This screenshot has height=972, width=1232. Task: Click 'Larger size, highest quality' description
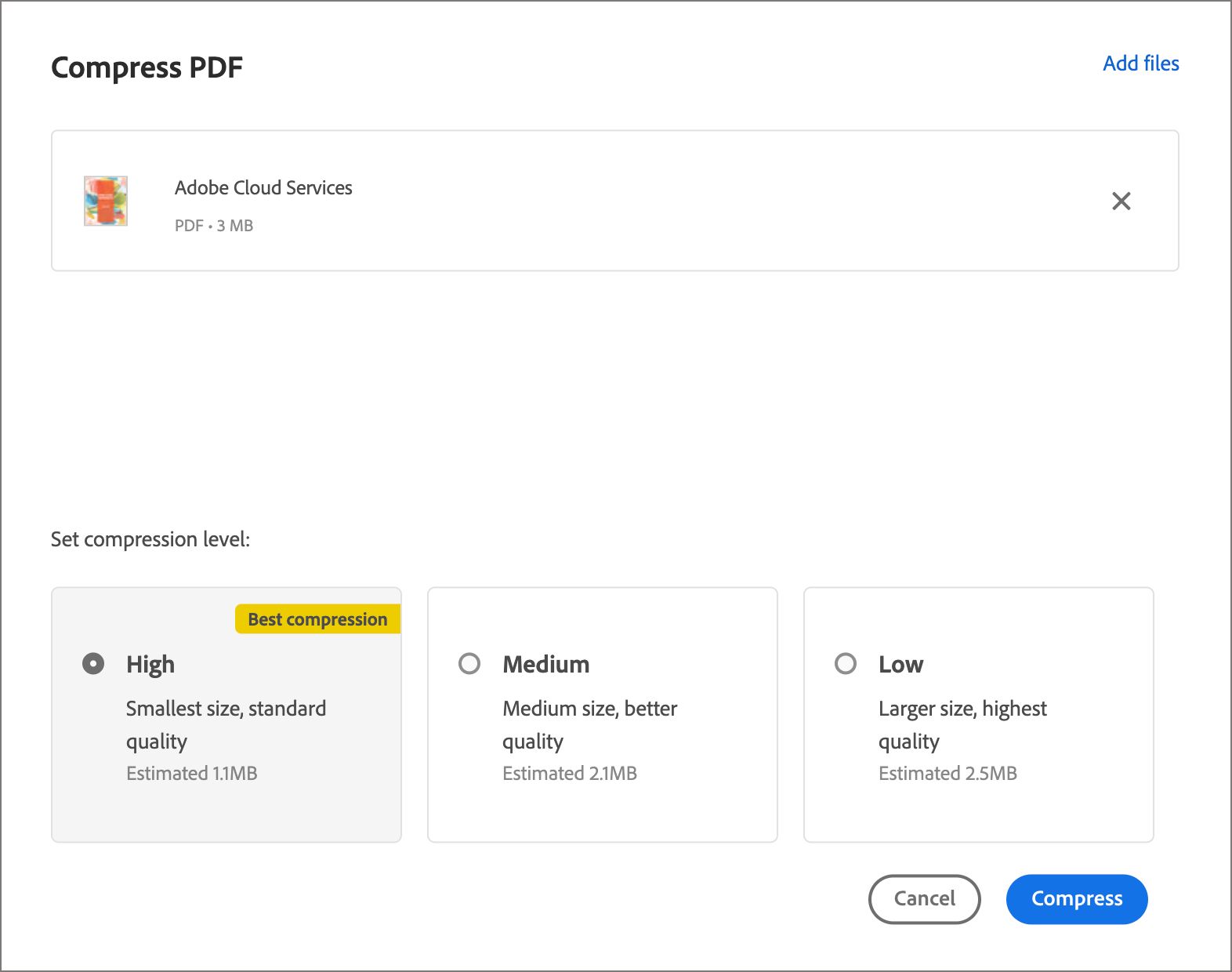(962, 725)
